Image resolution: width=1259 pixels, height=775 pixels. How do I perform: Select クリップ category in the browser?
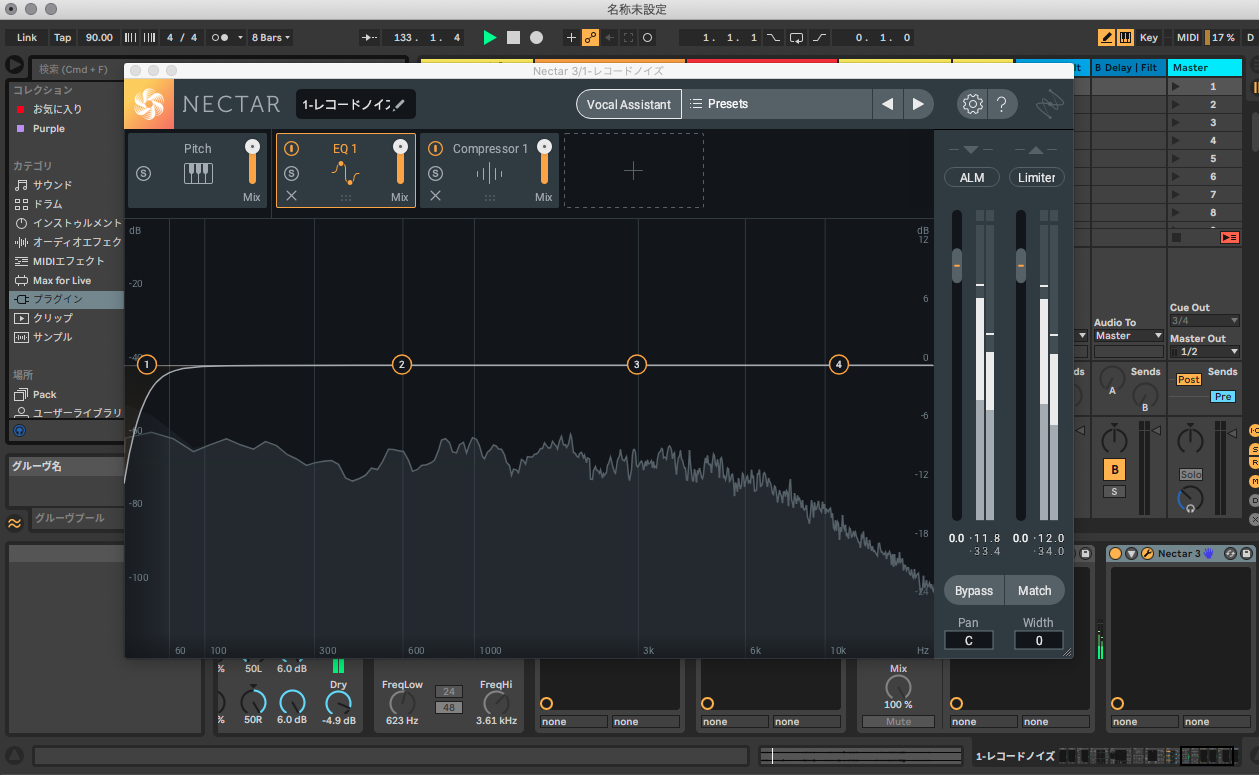pyautogui.click(x=53, y=318)
